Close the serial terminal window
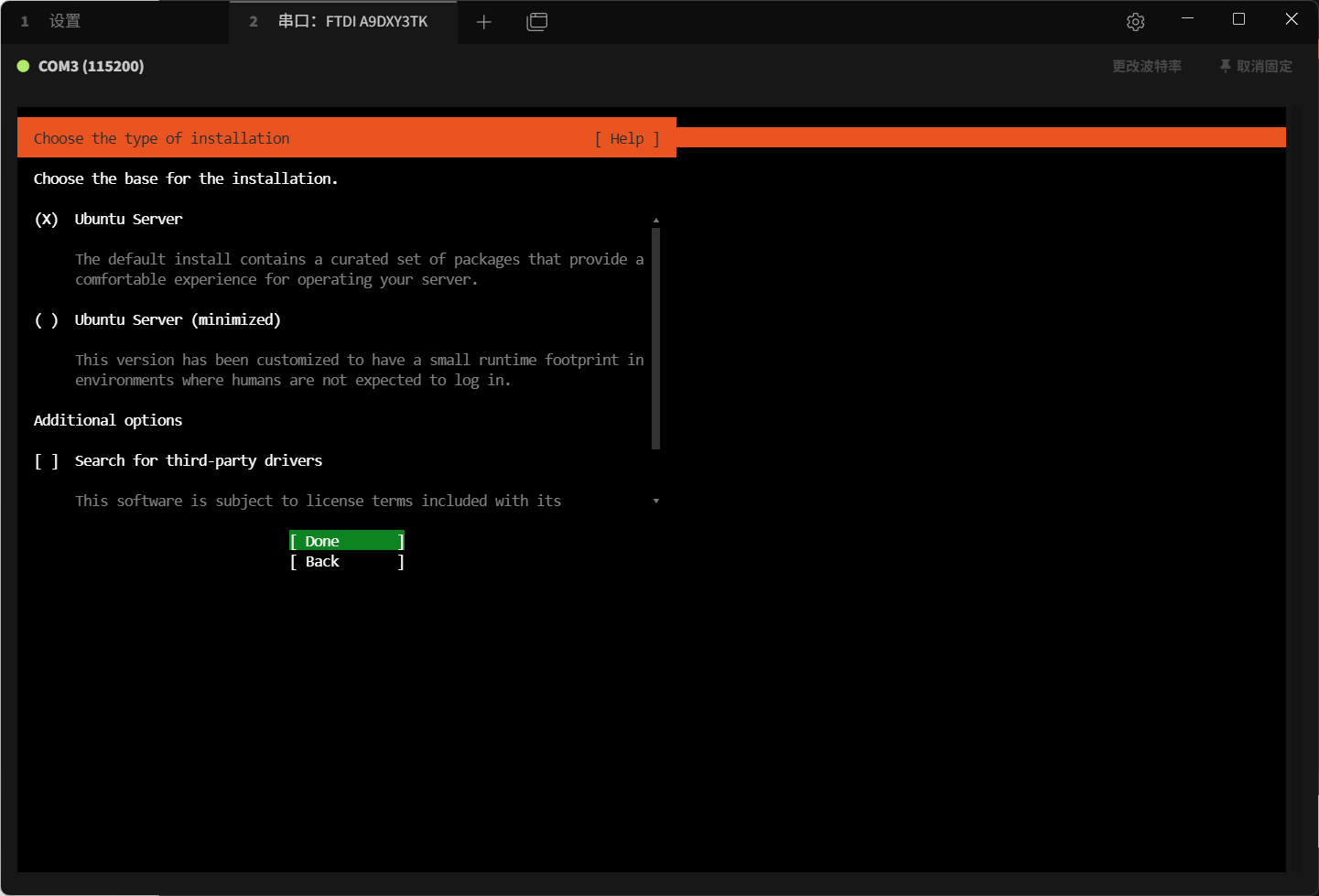 (1291, 19)
